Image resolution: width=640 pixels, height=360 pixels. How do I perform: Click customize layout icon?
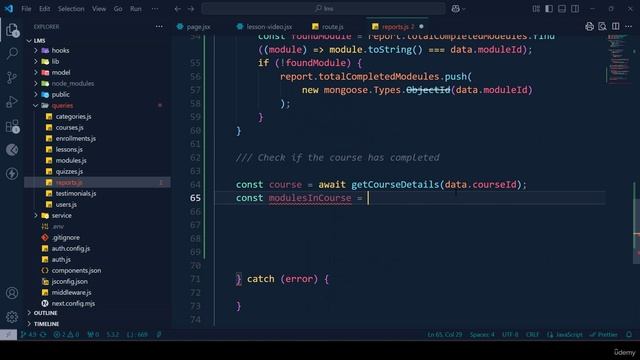536,9
